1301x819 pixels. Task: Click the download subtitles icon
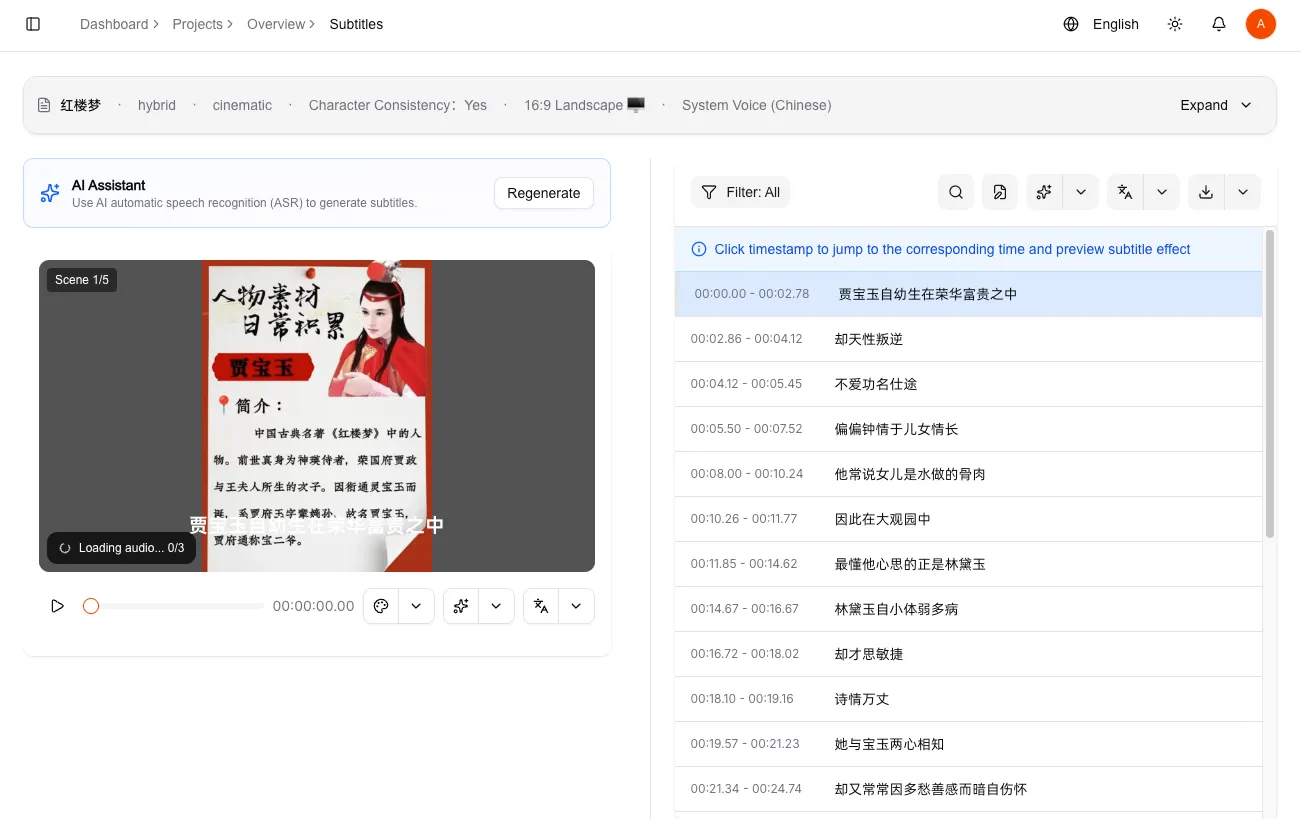(x=1206, y=192)
